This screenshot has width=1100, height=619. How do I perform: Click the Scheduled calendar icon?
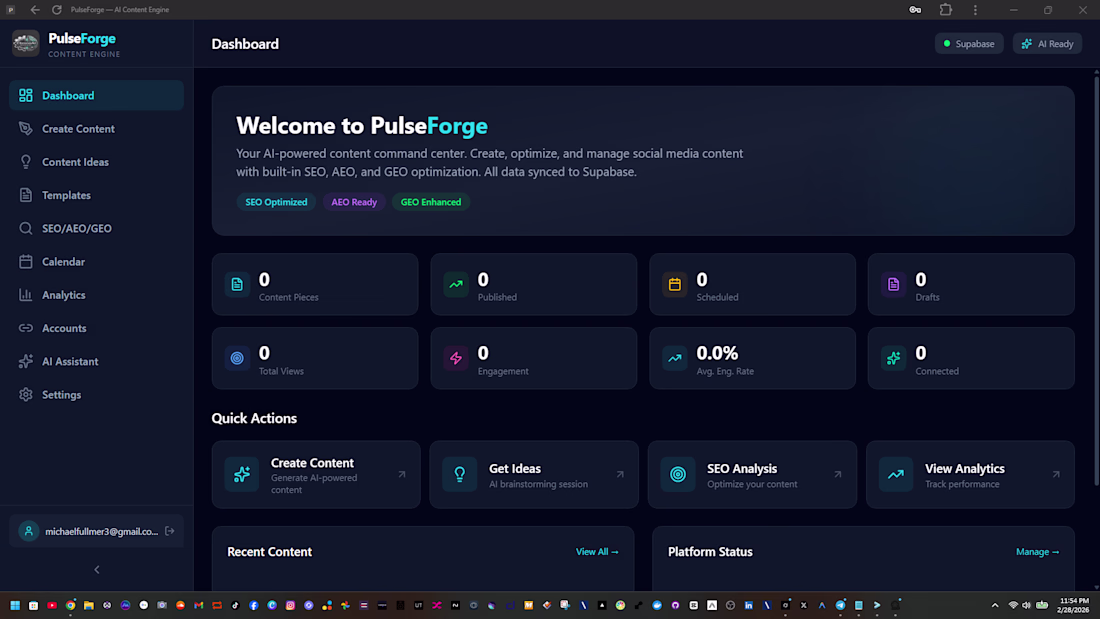[x=675, y=284]
